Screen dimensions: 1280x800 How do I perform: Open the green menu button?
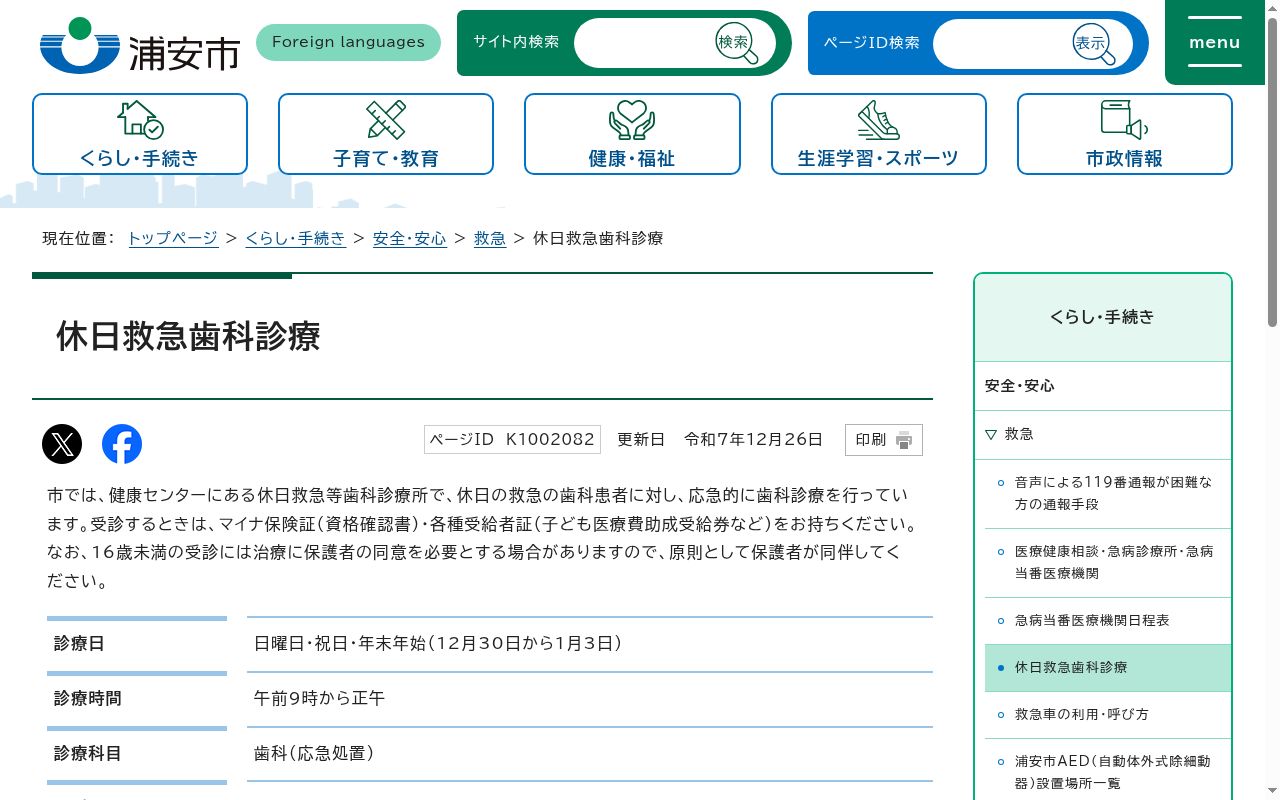point(1215,42)
